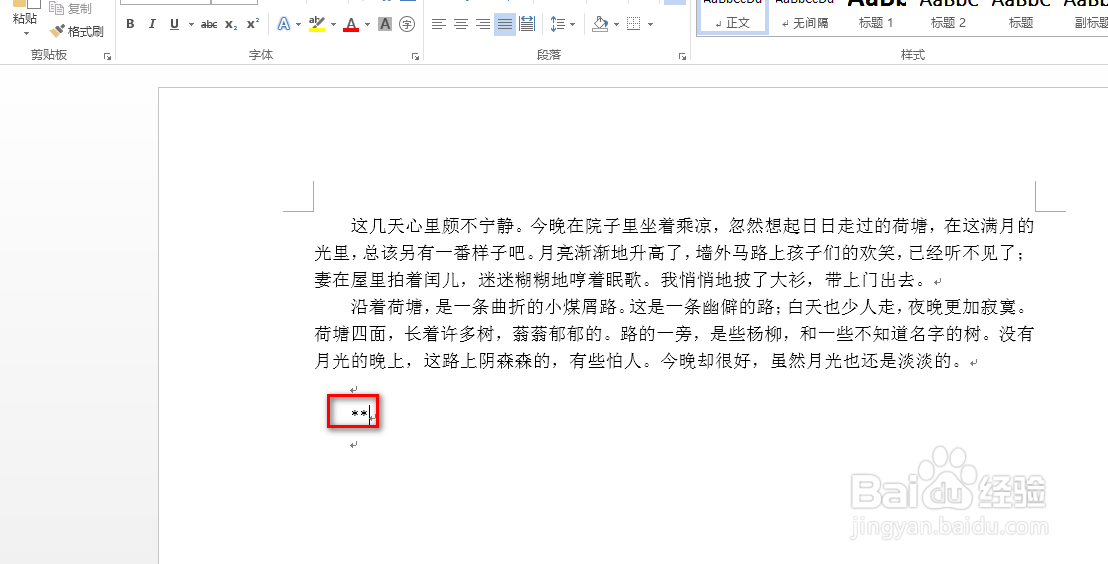
Task: Activate the Format Painter (格式刷)
Action: (x=77, y=31)
